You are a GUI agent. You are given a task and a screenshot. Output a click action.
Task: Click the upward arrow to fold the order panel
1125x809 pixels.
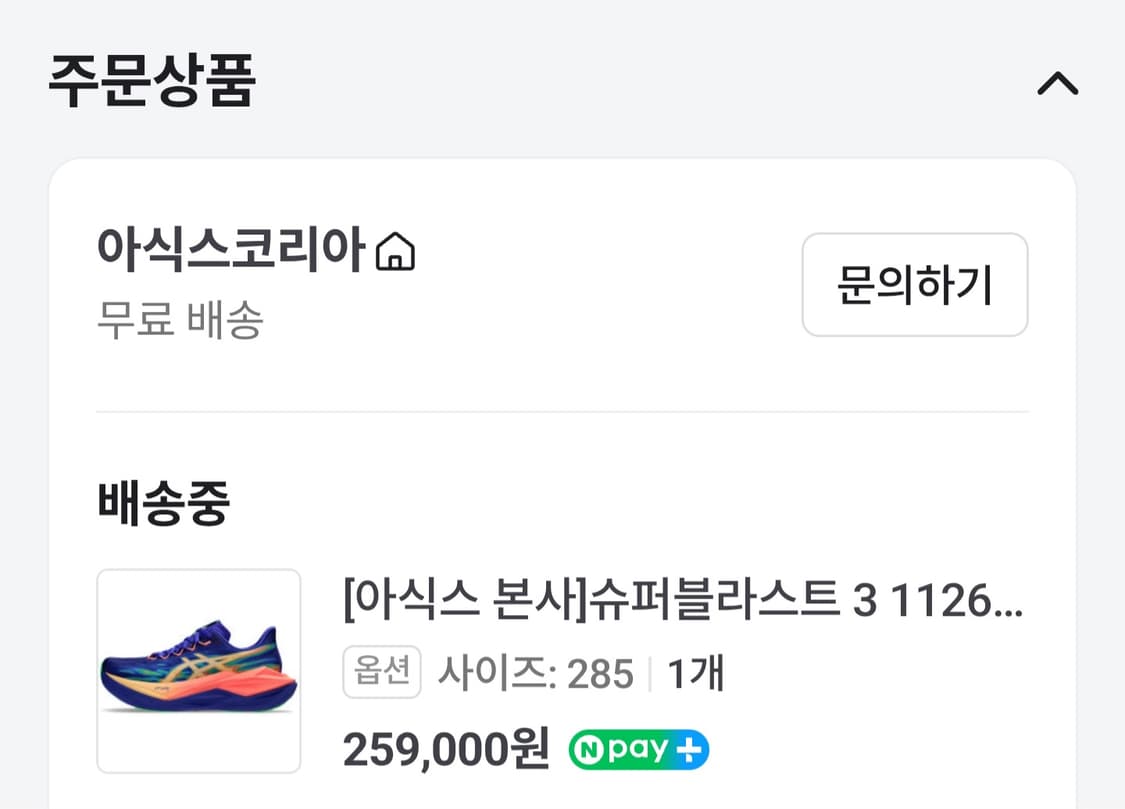(1060, 84)
